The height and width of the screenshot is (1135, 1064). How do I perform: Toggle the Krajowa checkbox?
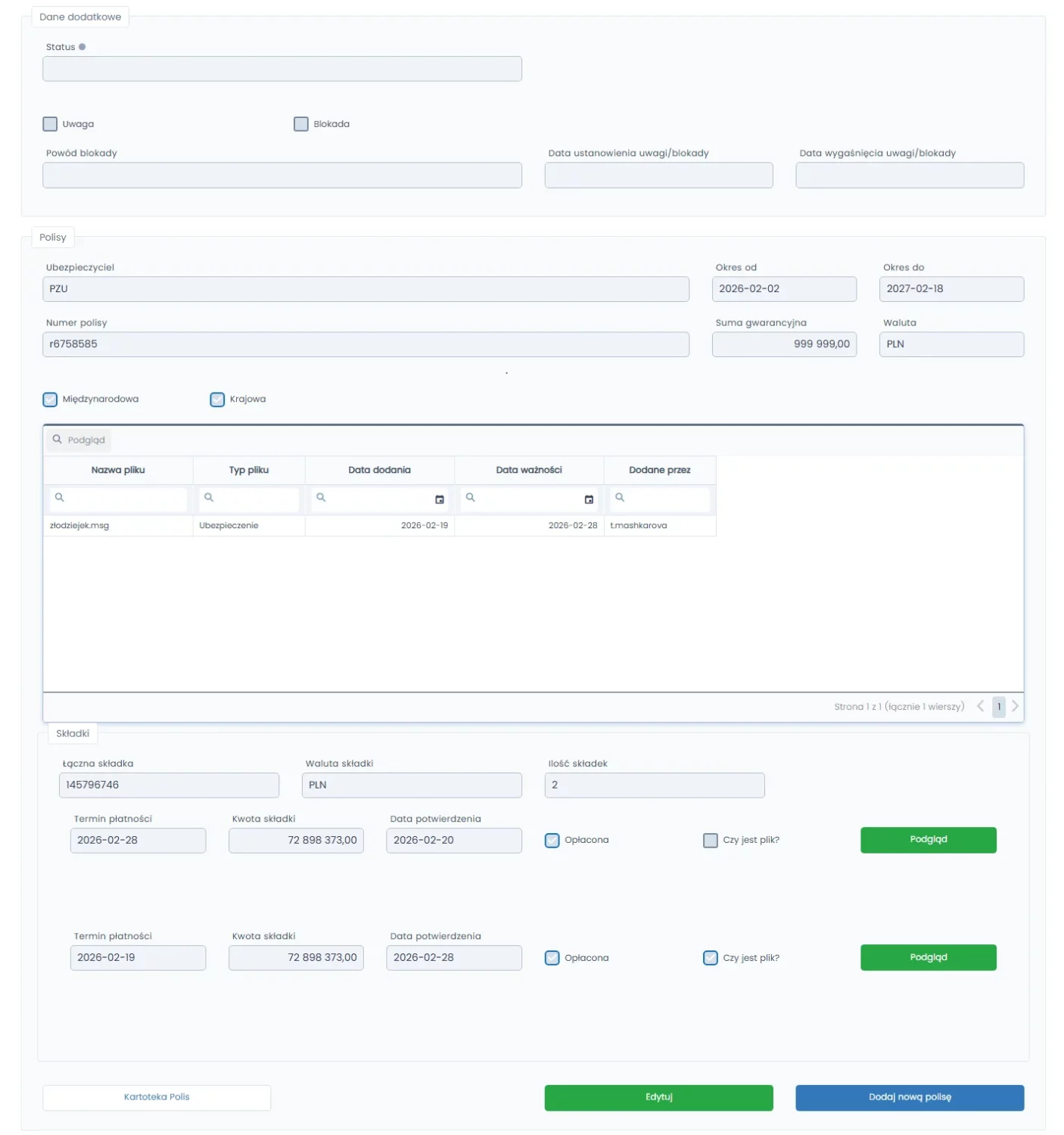[217, 400]
